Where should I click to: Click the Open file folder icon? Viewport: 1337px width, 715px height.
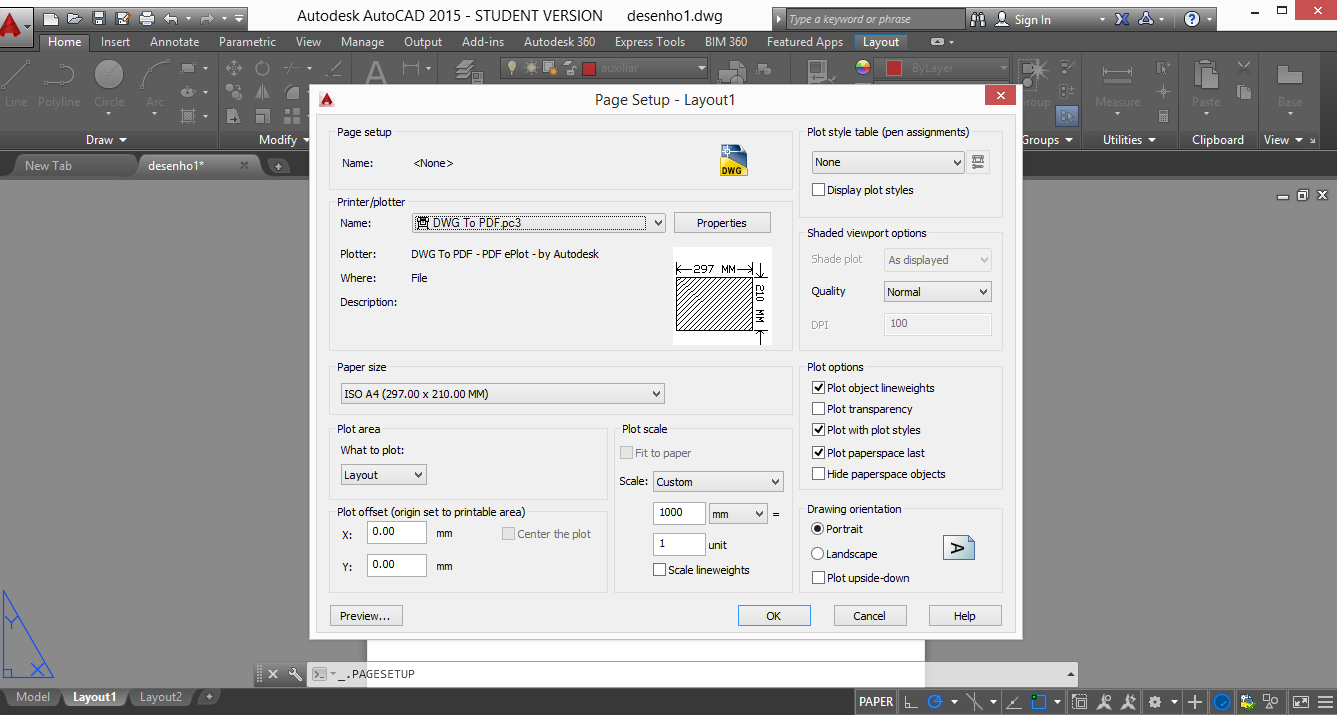pyautogui.click(x=75, y=18)
